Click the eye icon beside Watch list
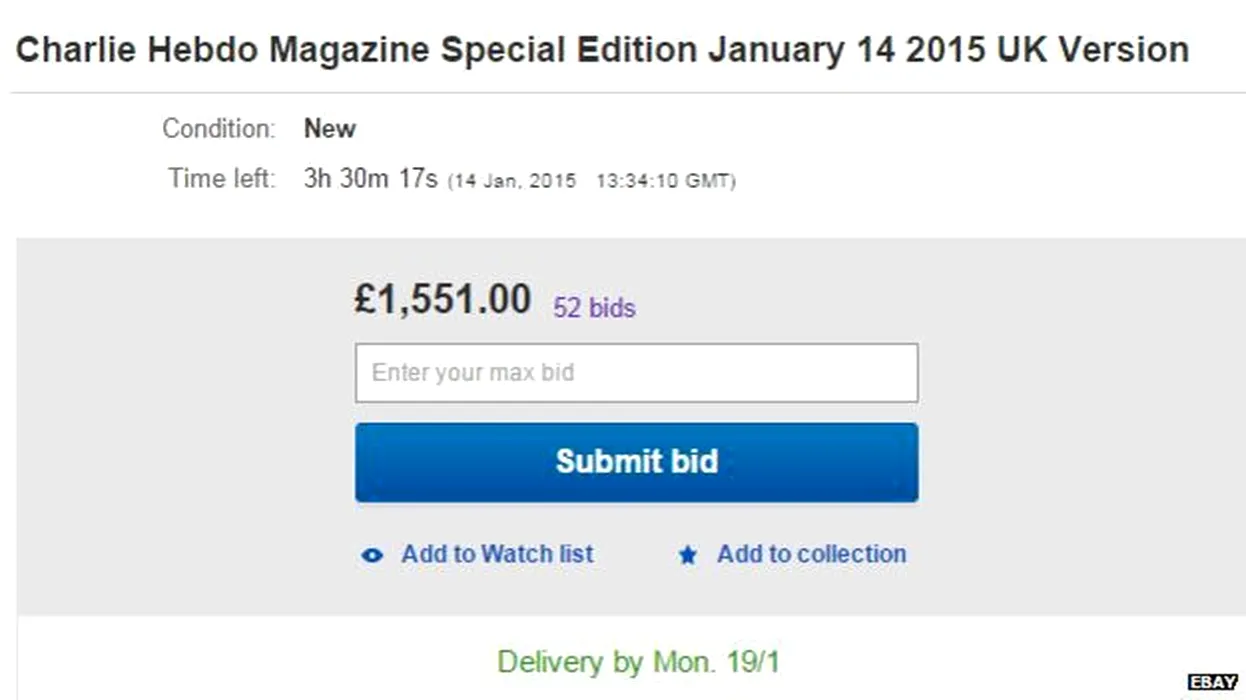The height and width of the screenshot is (700, 1246). [372, 555]
